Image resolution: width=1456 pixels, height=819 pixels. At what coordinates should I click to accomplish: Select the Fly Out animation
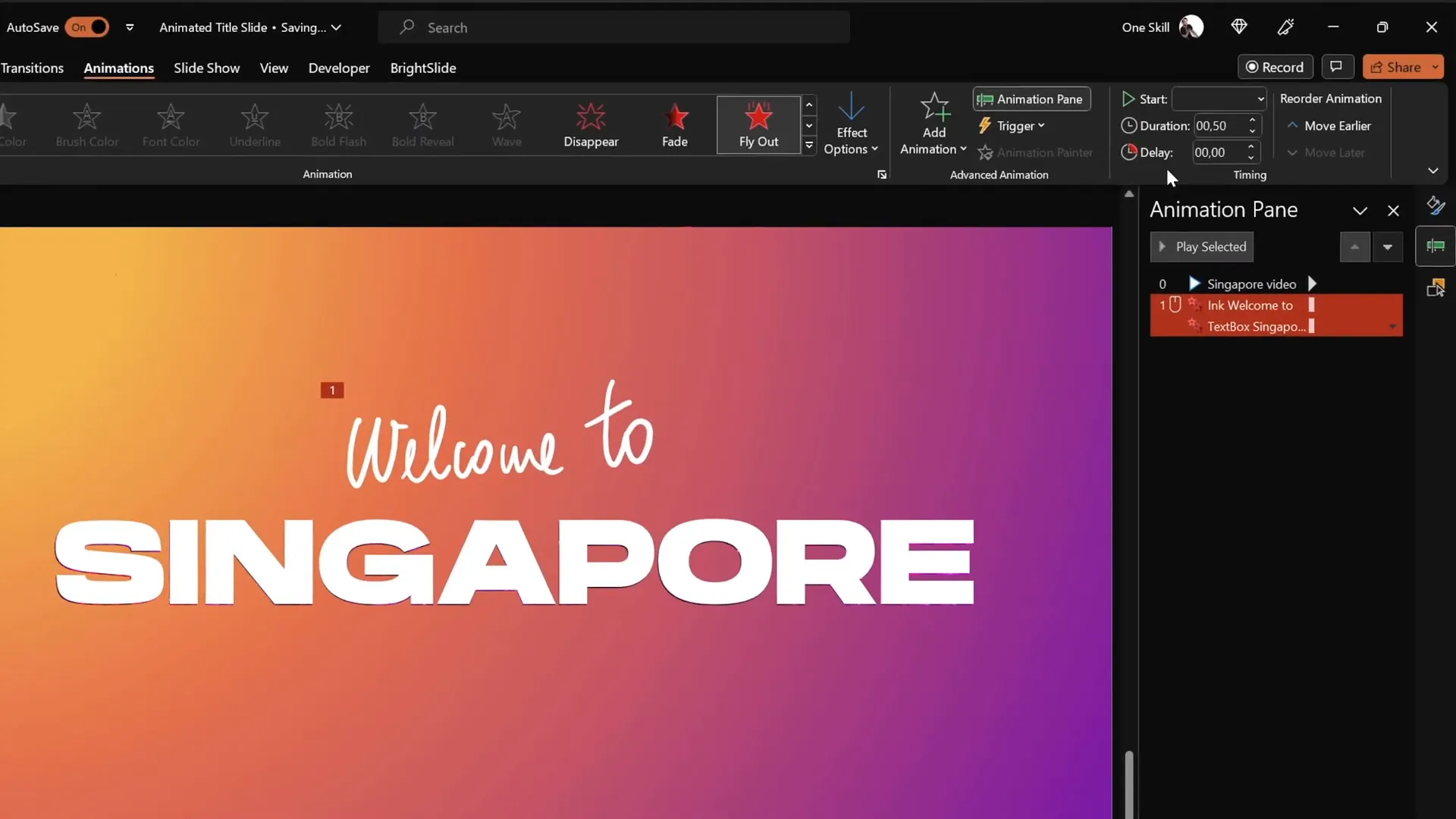pyautogui.click(x=758, y=125)
